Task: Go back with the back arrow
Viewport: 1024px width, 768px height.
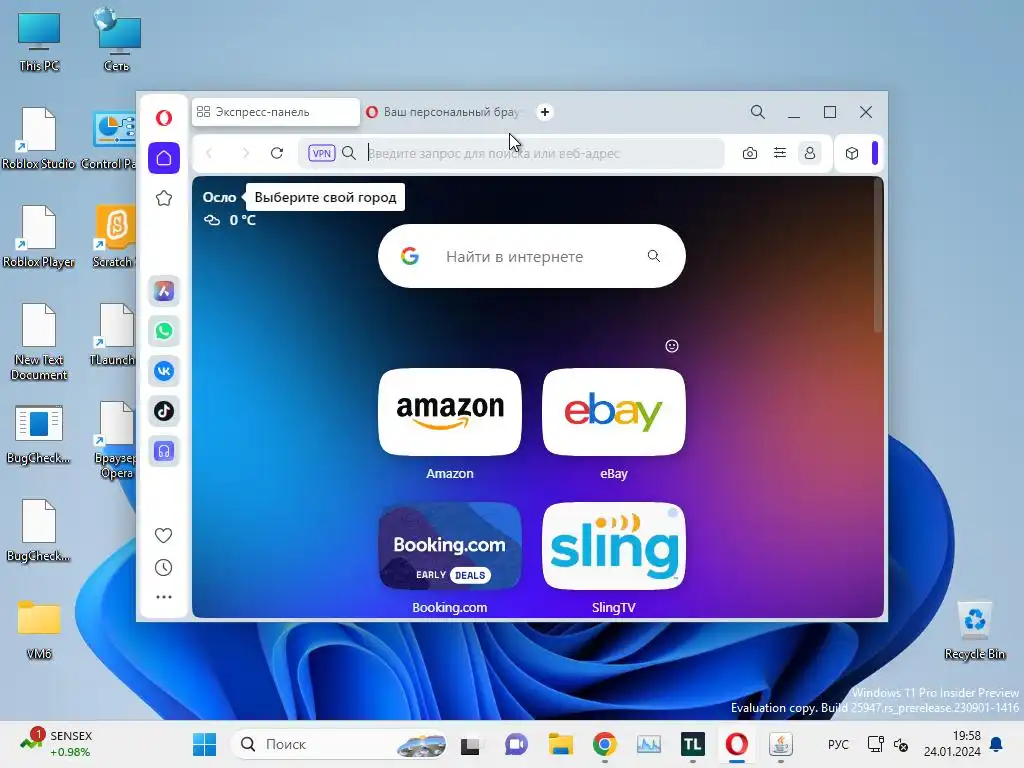Action: (209, 153)
